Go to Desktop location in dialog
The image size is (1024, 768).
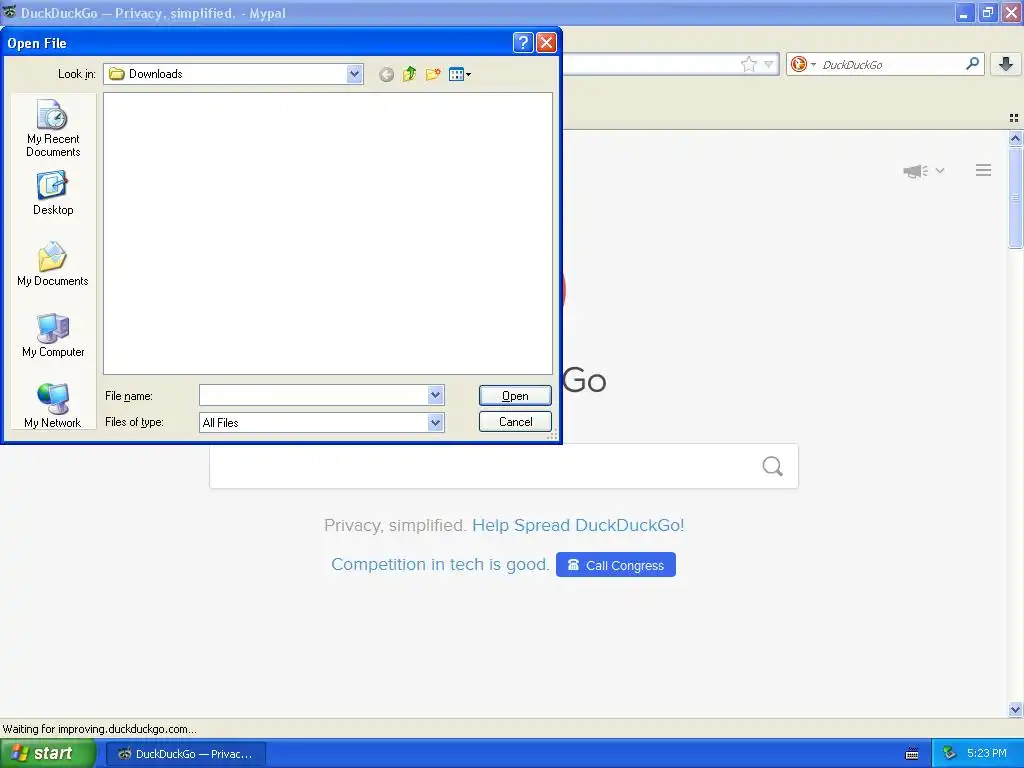[x=53, y=193]
